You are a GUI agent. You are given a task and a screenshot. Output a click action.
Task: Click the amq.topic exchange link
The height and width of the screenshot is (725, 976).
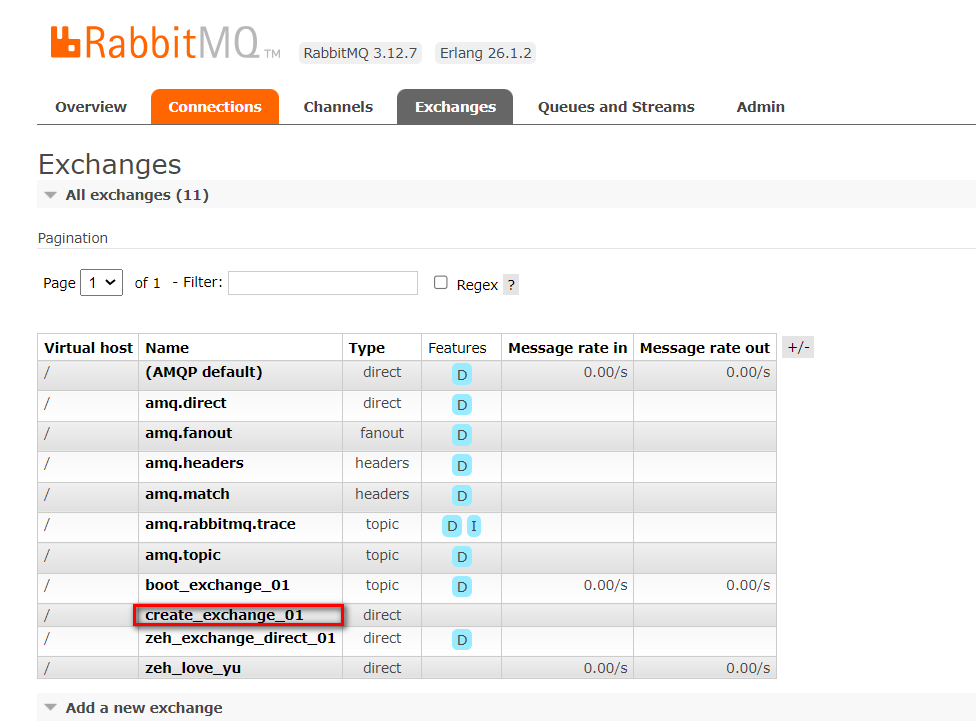[x=183, y=555]
